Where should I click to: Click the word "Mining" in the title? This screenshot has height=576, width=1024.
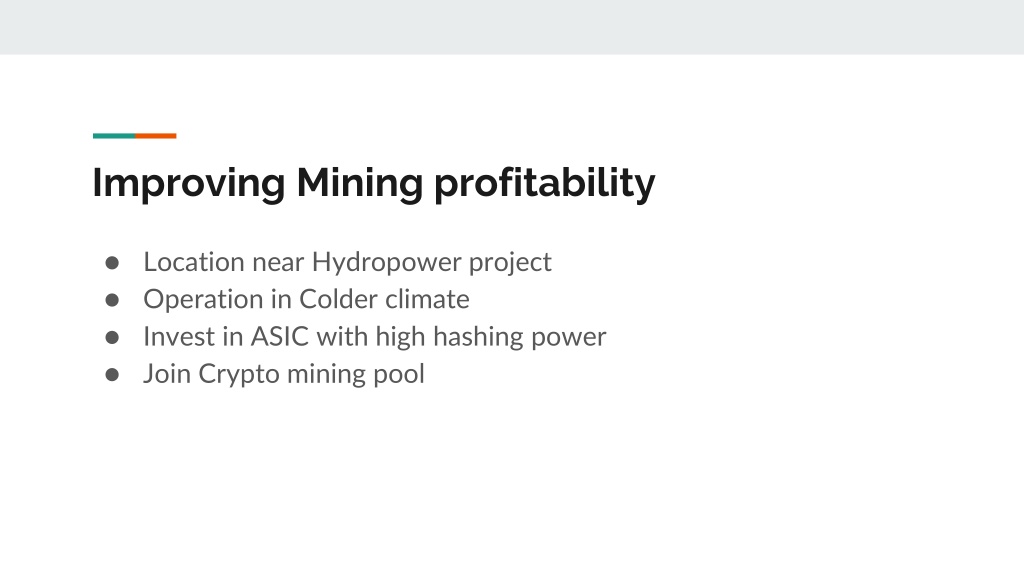point(360,183)
